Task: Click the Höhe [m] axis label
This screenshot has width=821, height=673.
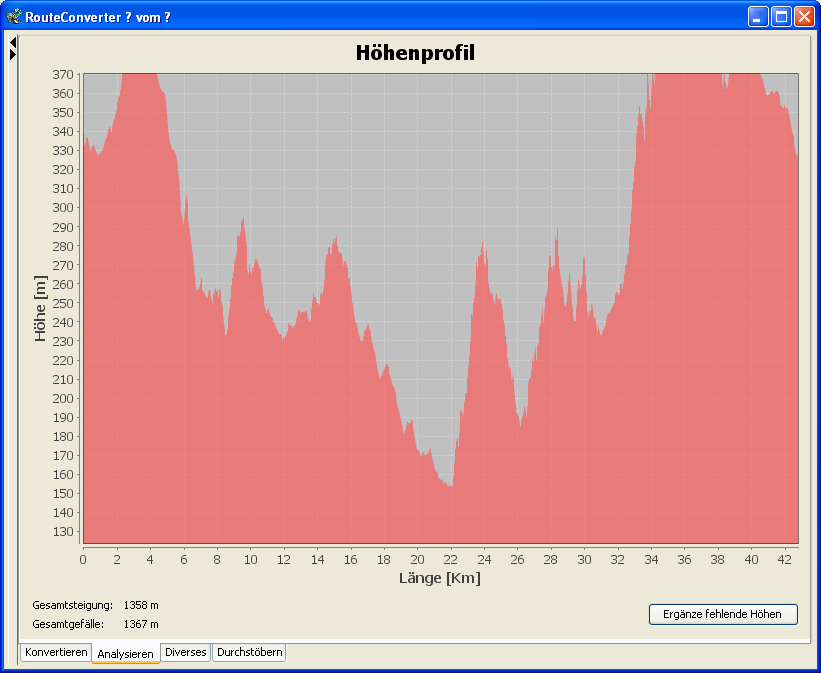Action: (41, 309)
